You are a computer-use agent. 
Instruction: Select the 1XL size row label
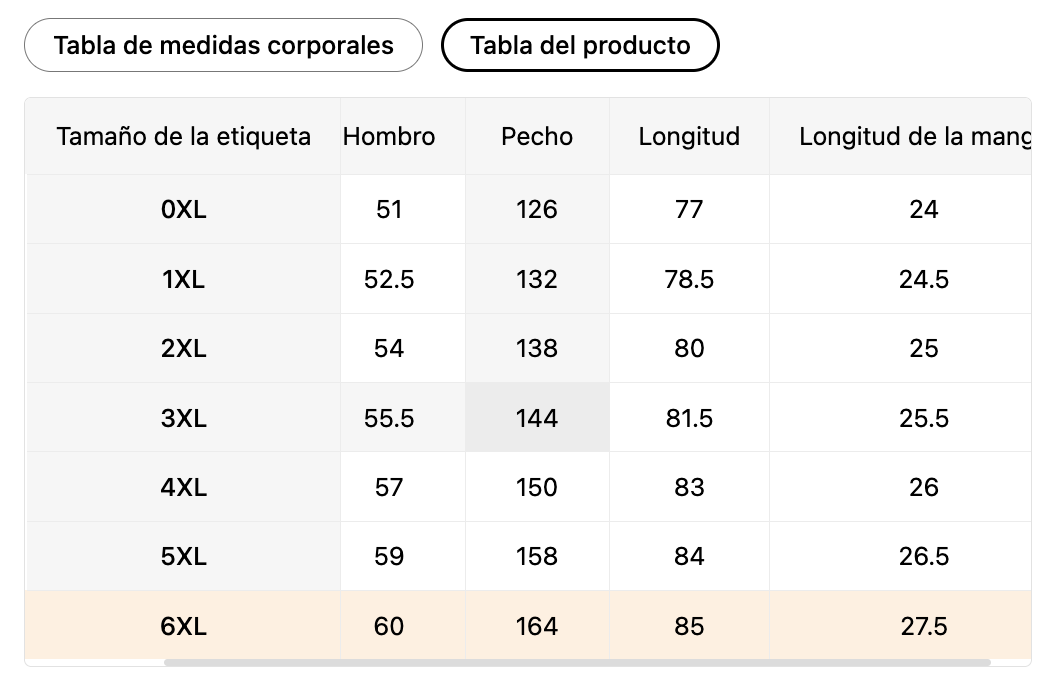point(183,279)
